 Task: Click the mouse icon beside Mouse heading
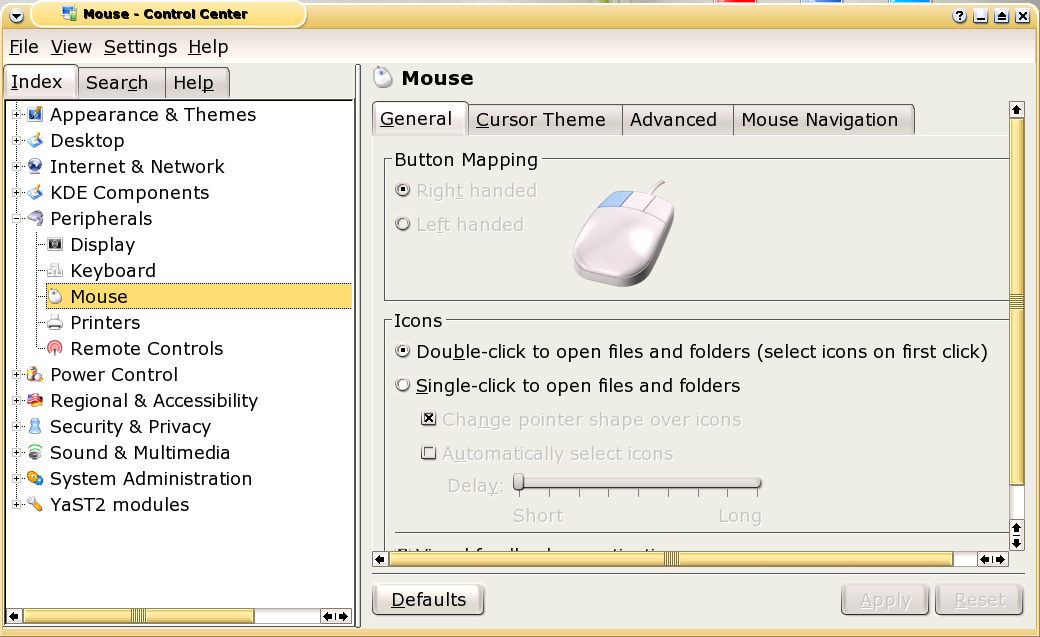coord(383,78)
